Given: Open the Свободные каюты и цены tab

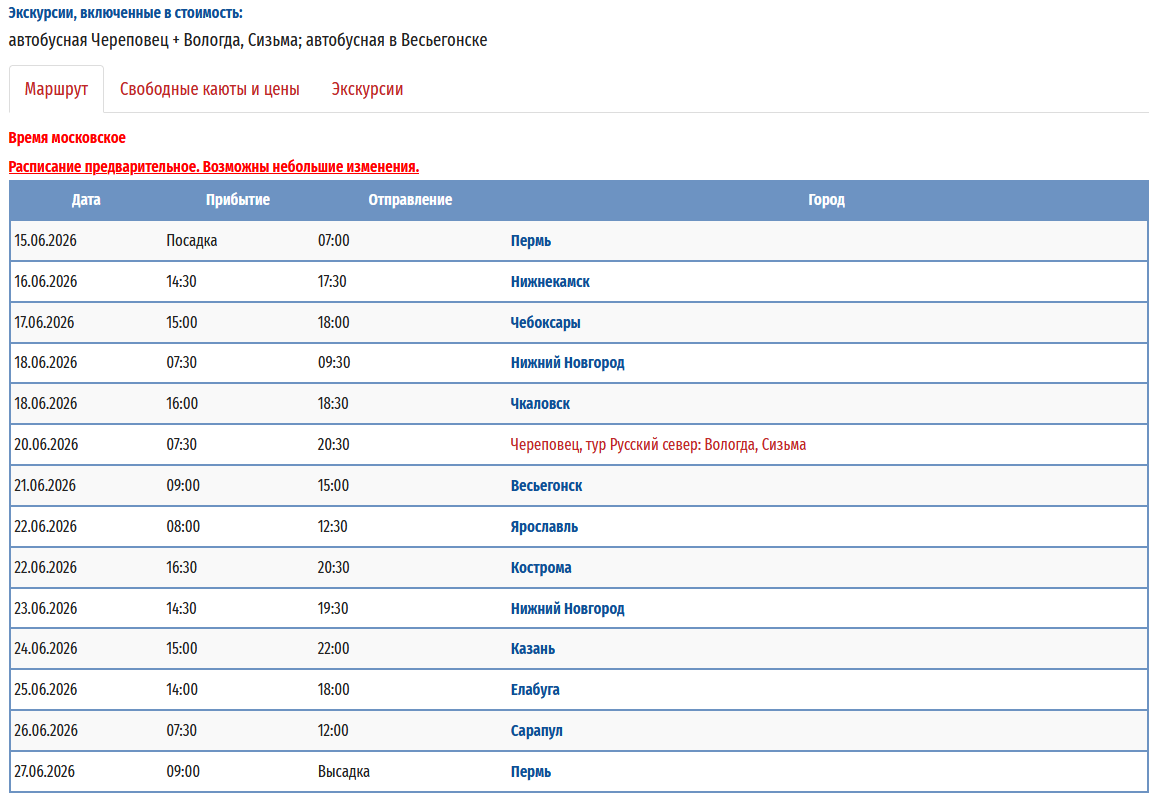Looking at the screenshot, I should coord(209,89).
